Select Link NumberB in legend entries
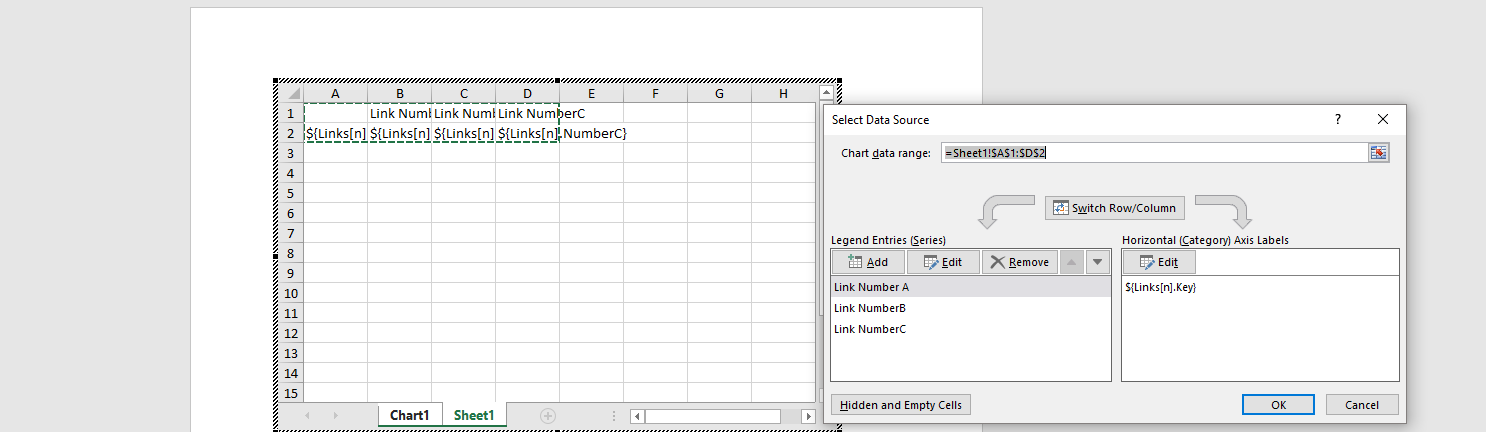The height and width of the screenshot is (432, 1486). [870, 308]
